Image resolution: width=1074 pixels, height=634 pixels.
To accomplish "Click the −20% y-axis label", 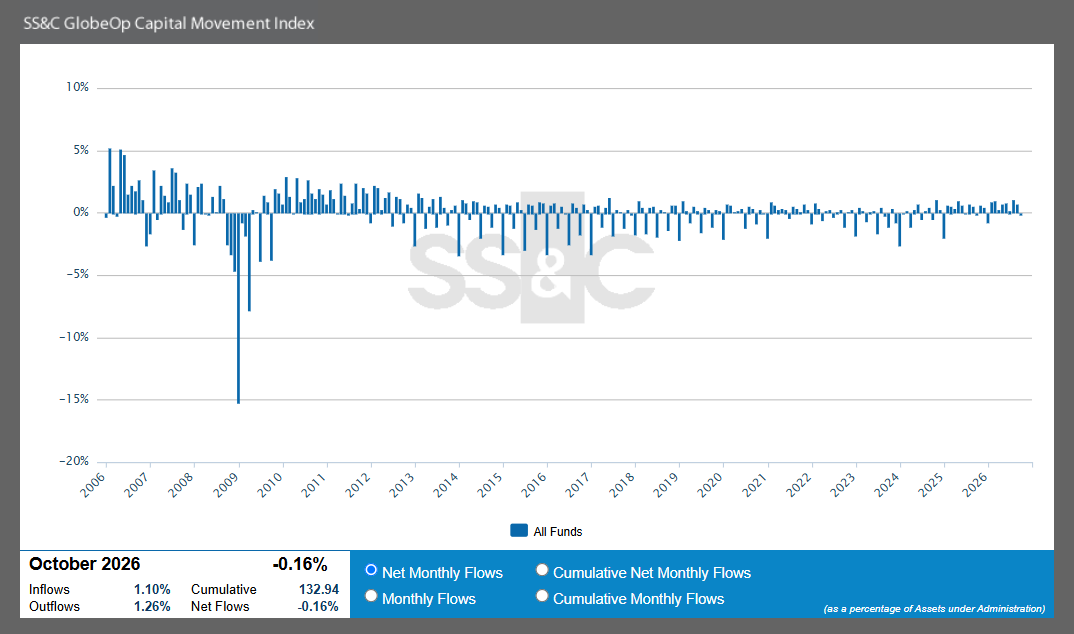I will (74, 461).
